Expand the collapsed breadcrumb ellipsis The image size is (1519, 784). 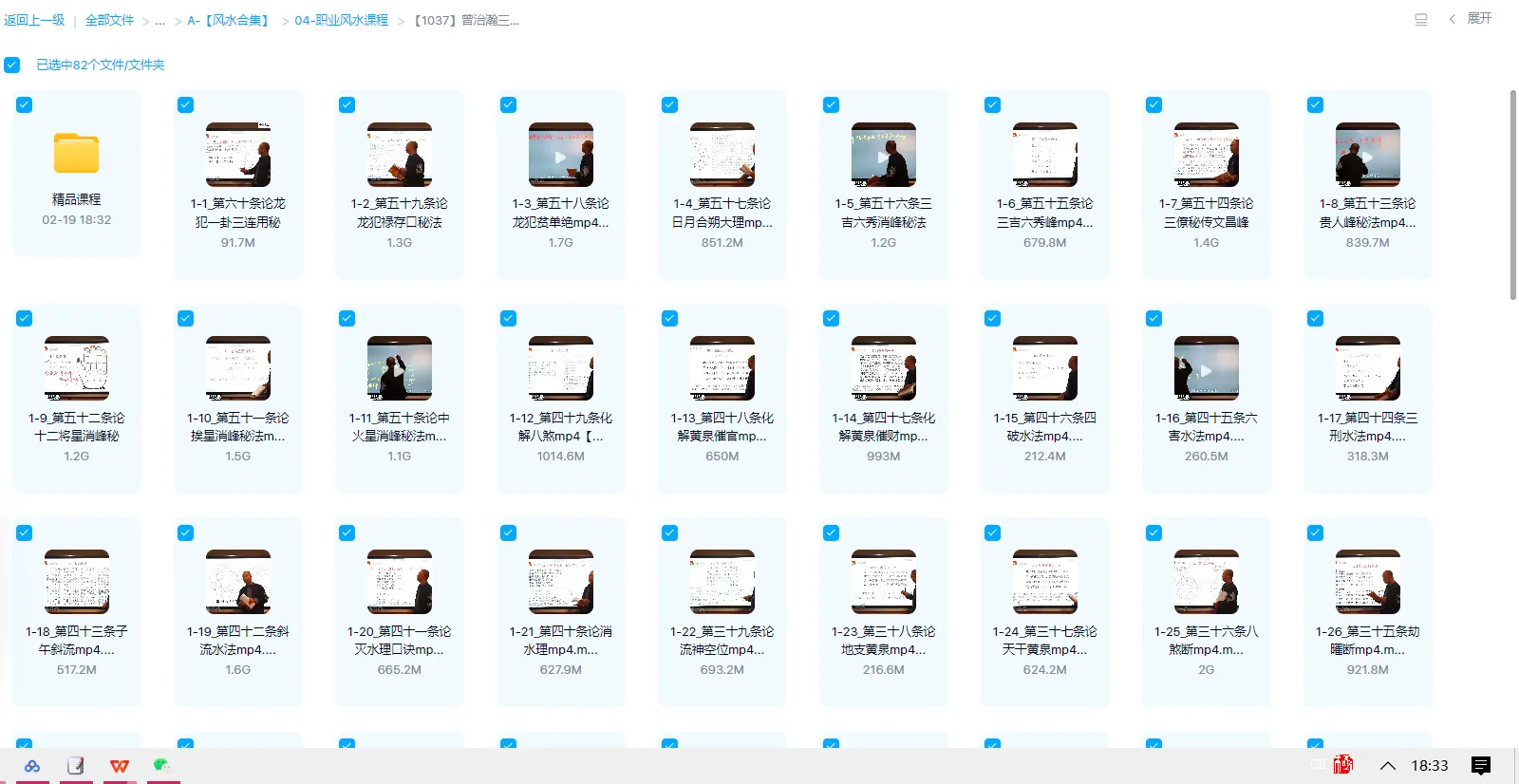coord(160,20)
